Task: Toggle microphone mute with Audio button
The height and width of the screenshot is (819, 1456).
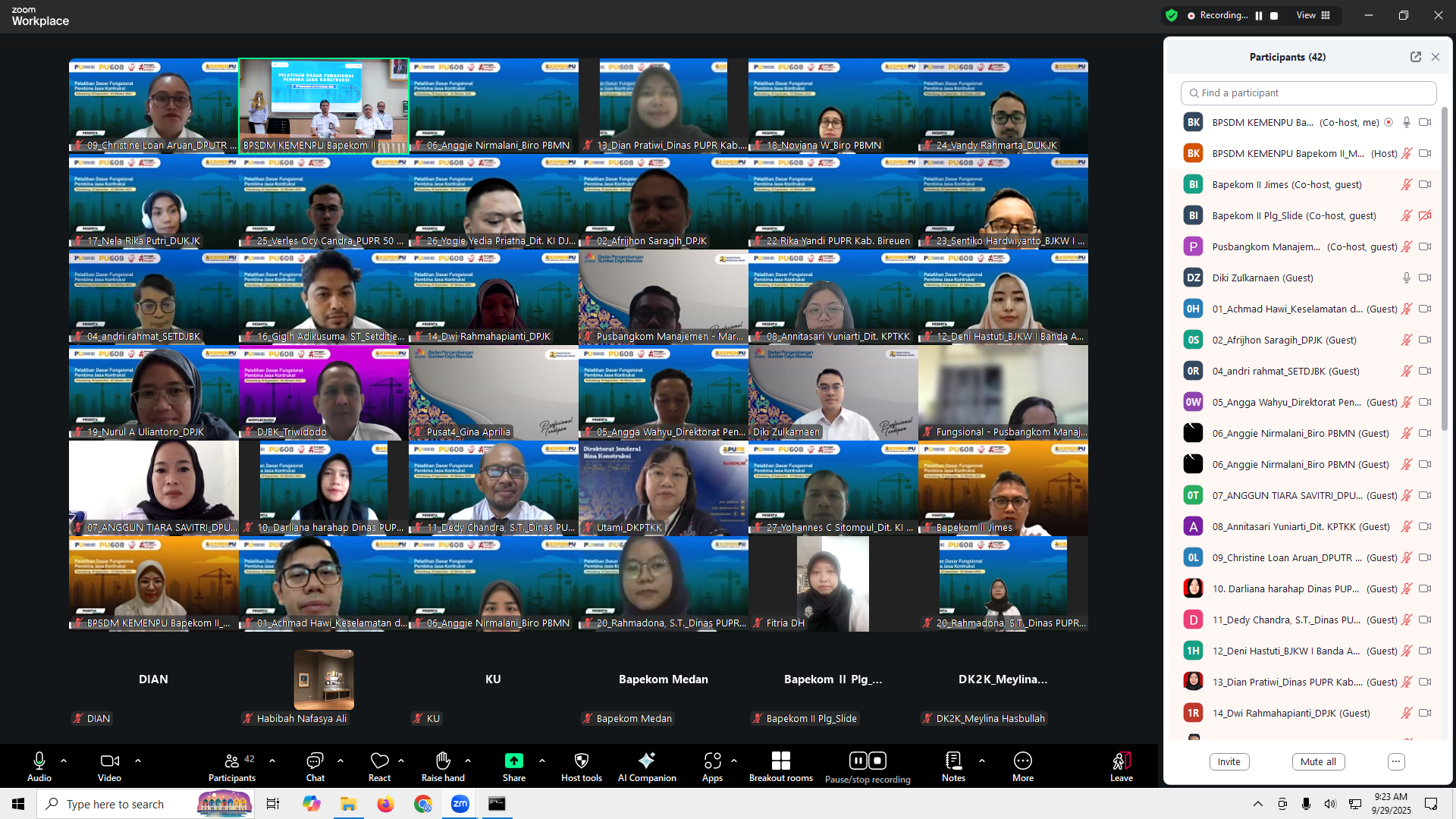Action: click(x=39, y=761)
